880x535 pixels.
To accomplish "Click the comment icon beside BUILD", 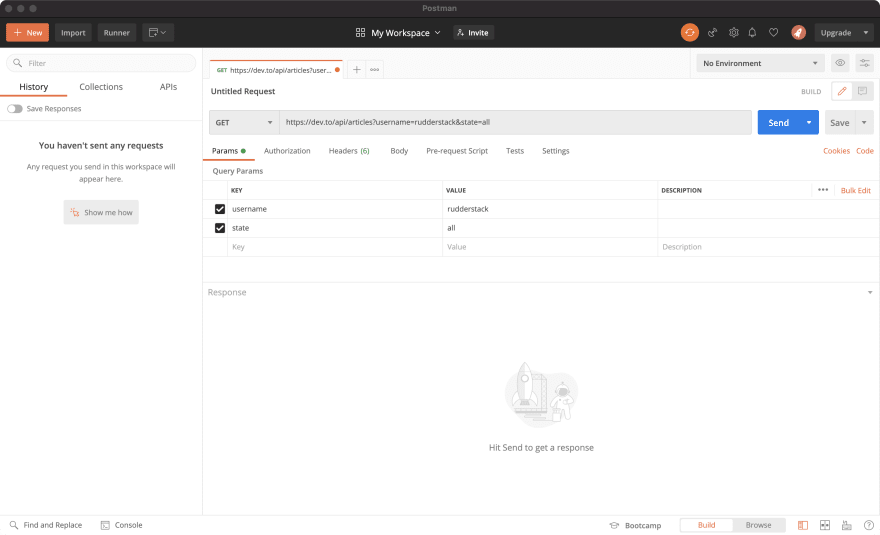I will [x=861, y=91].
